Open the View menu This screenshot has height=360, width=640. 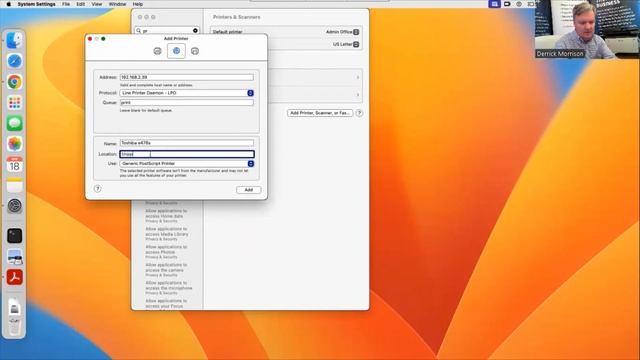pyautogui.click(x=97, y=4)
